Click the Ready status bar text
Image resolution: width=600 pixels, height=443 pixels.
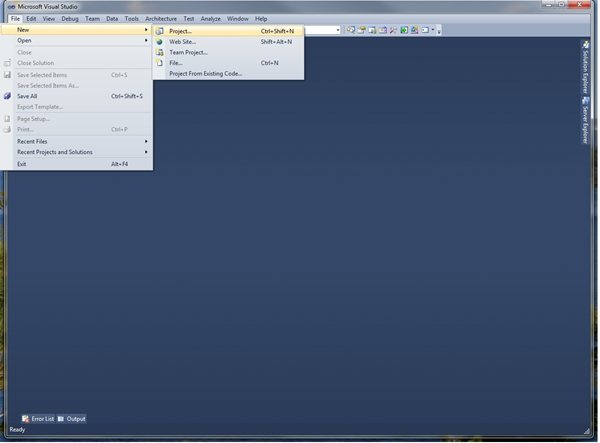[17, 430]
